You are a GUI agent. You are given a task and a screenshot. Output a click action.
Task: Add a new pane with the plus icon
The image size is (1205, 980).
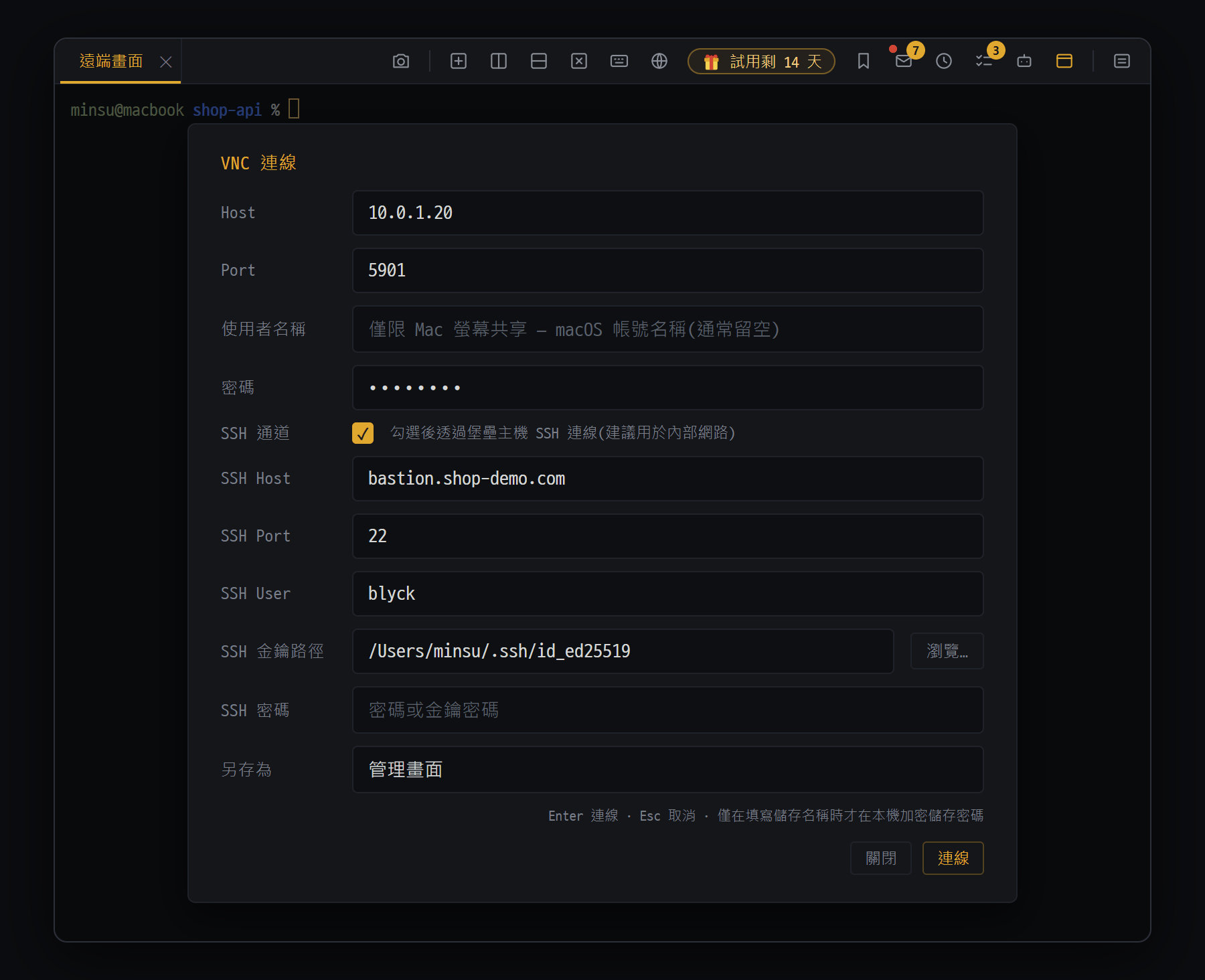pyautogui.click(x=459, y=62)
